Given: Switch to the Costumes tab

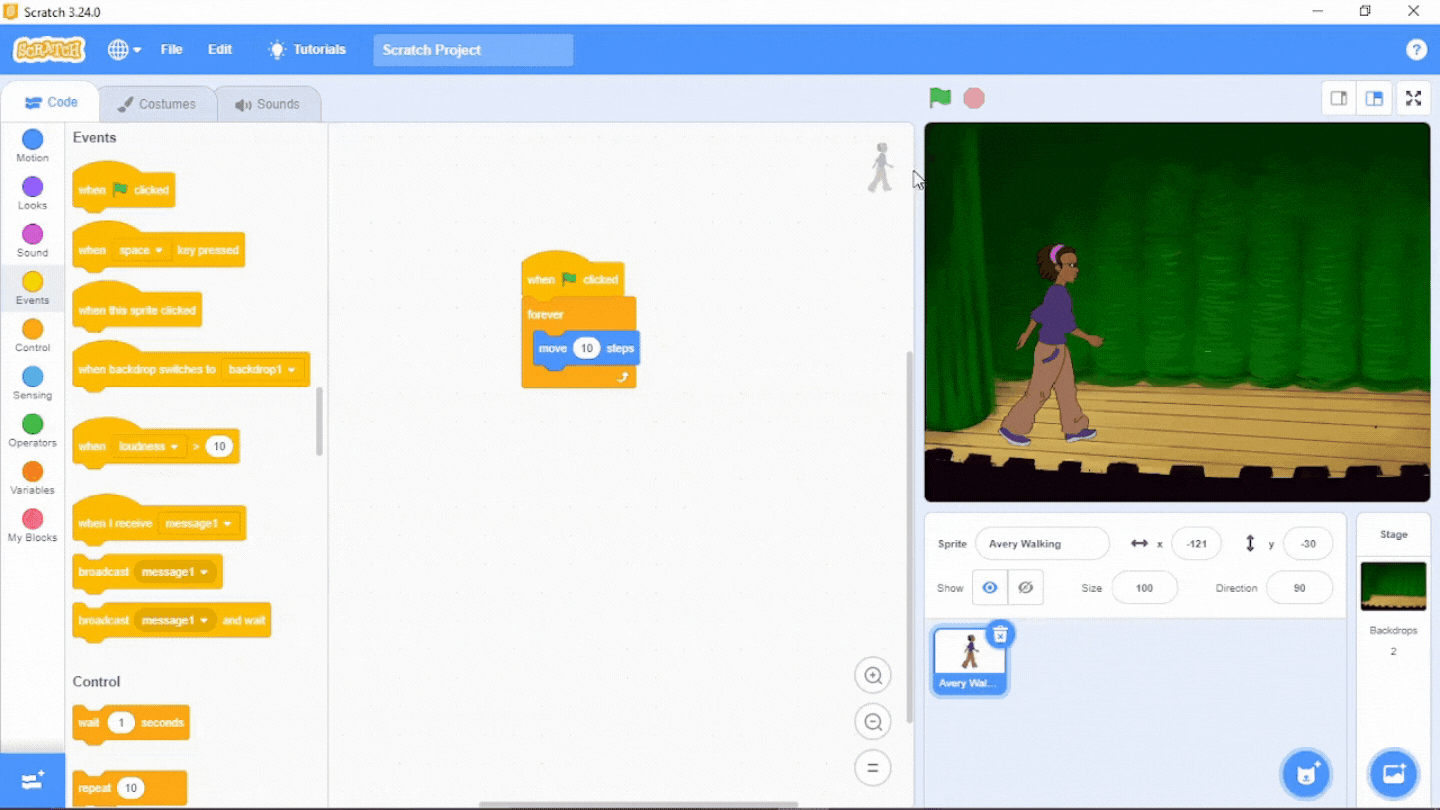Looking at the screenshot, I should [156, 104].
